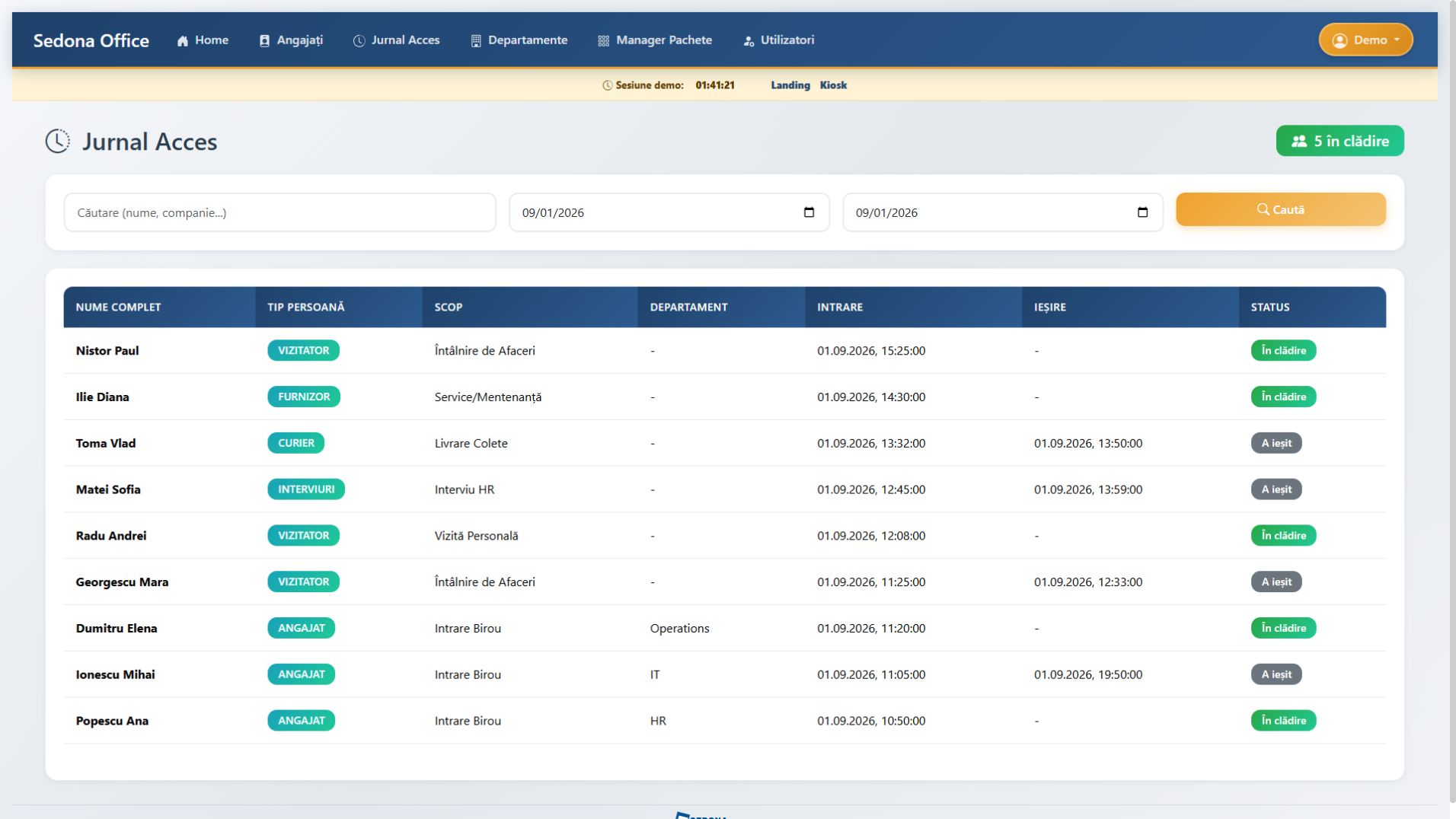Click the Demo user avatar icon
The height and width of the screenshot is (819, 1456).
pos(1339,40)
